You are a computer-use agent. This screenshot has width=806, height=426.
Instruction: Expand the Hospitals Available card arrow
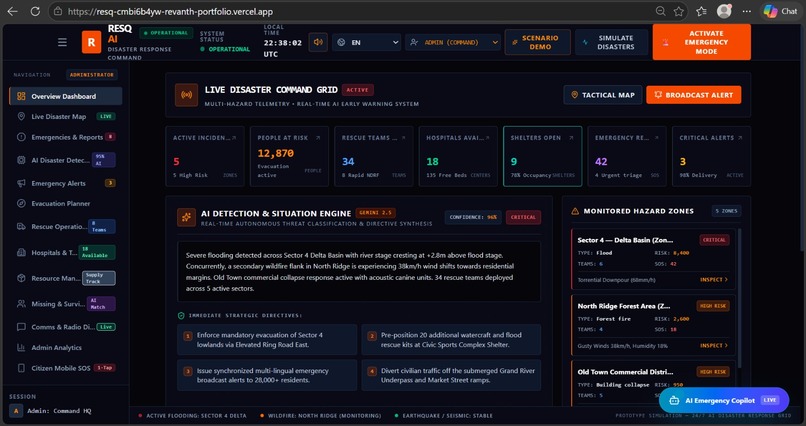(x=487, y=138)
